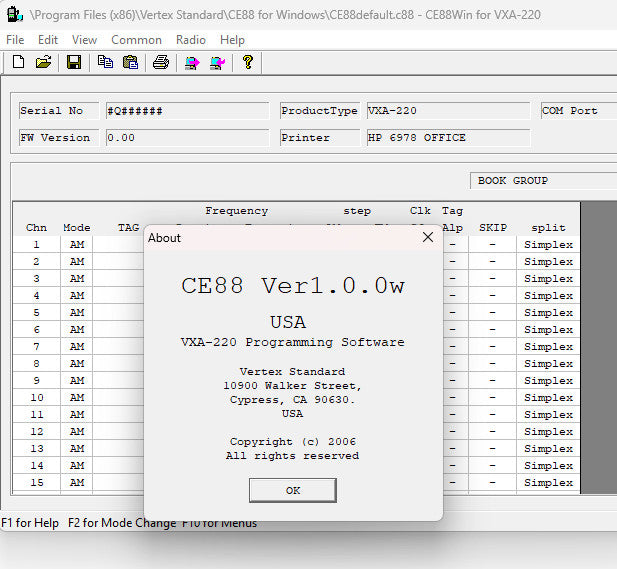
Task: Click the Open folder toolbar icon
Action: tap(43, 62)
